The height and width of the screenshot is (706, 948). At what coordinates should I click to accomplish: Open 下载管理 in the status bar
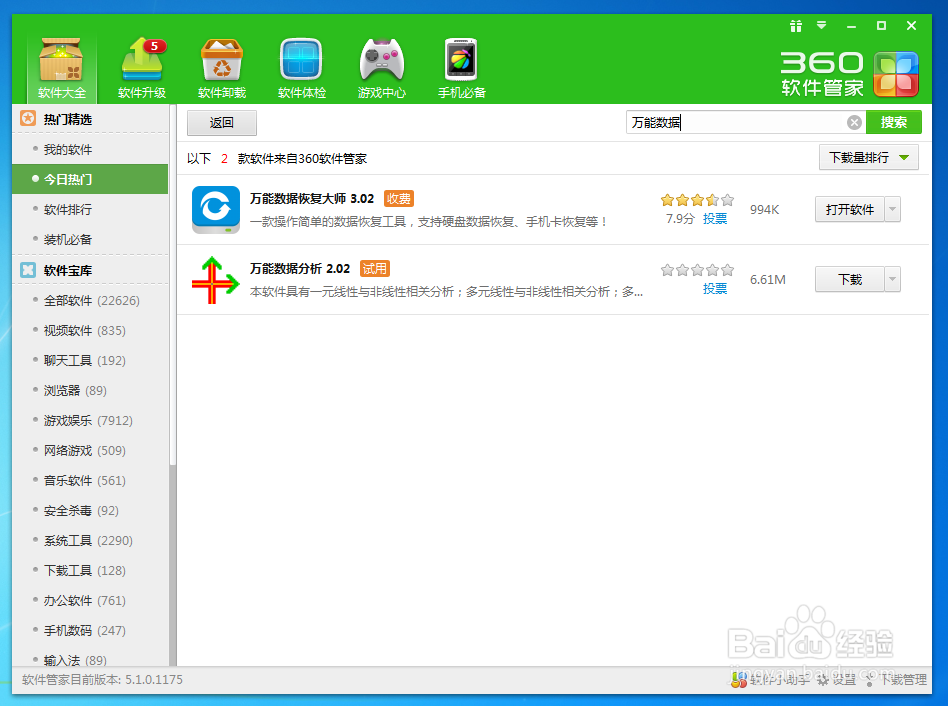click(896, 680)
